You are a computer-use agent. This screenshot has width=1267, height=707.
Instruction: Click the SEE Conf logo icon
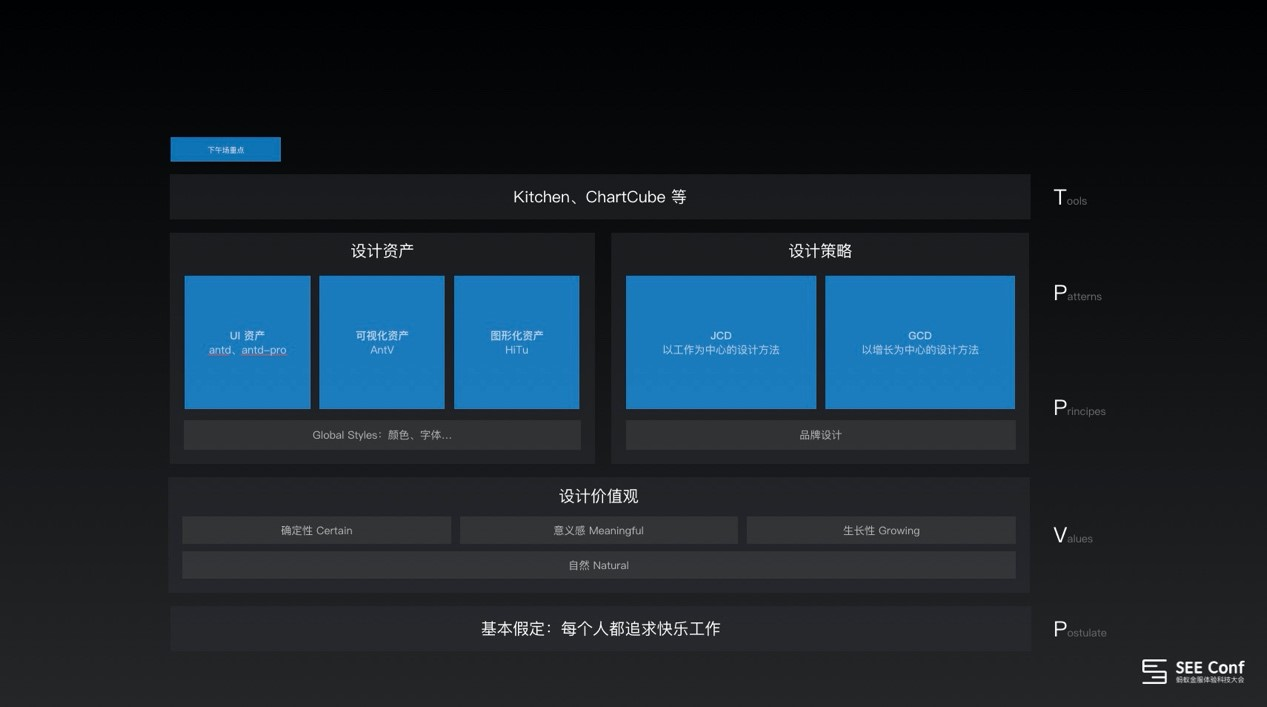tap(1155, 671)
